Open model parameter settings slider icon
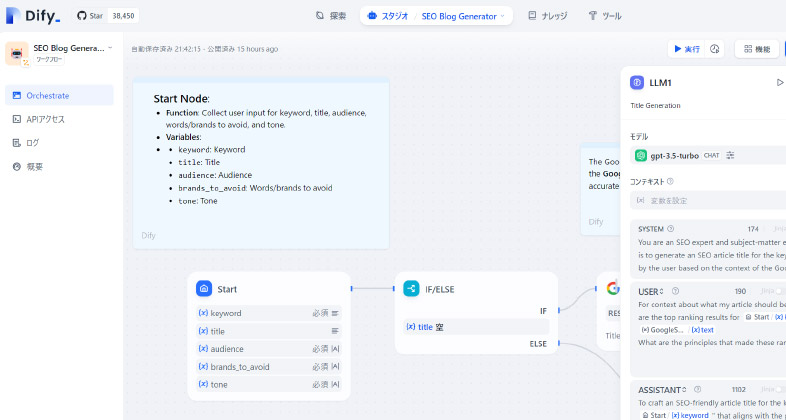This screenshot has width=786, height=420. click(x=730, y=155)
